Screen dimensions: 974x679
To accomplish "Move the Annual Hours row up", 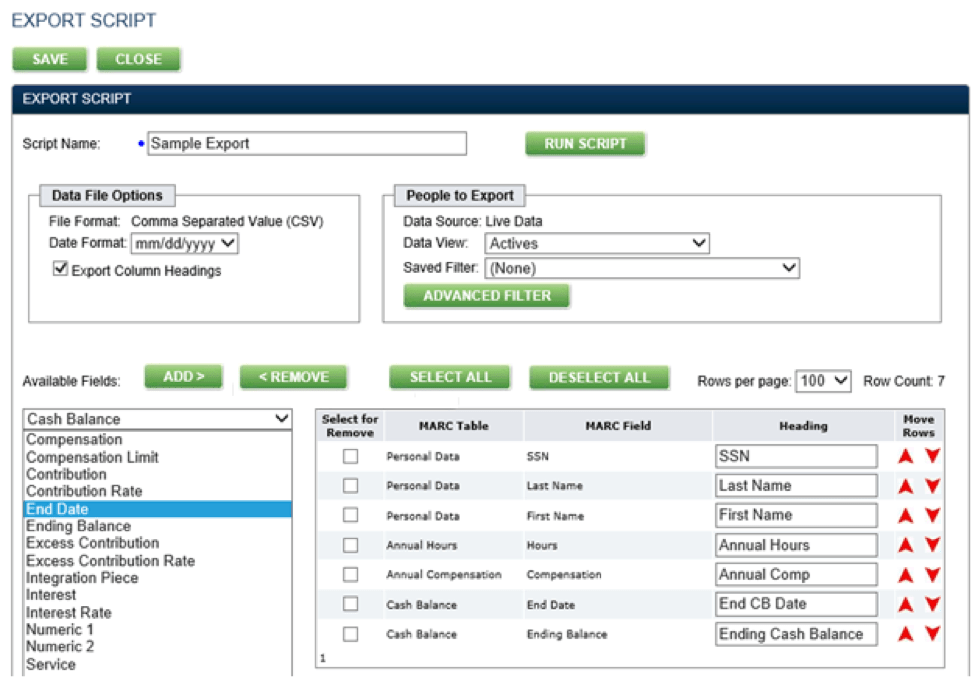I will coord(906,545).
